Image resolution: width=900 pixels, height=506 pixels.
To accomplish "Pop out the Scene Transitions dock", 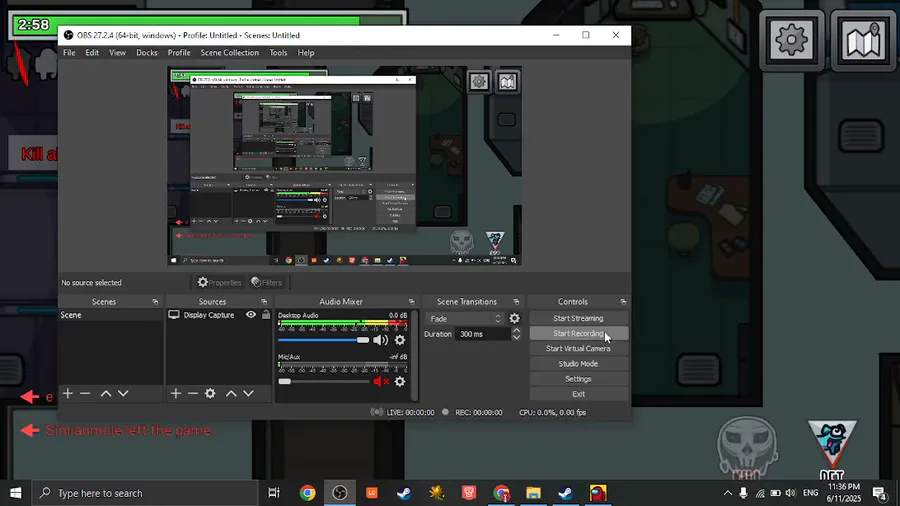I will point(516,302).
